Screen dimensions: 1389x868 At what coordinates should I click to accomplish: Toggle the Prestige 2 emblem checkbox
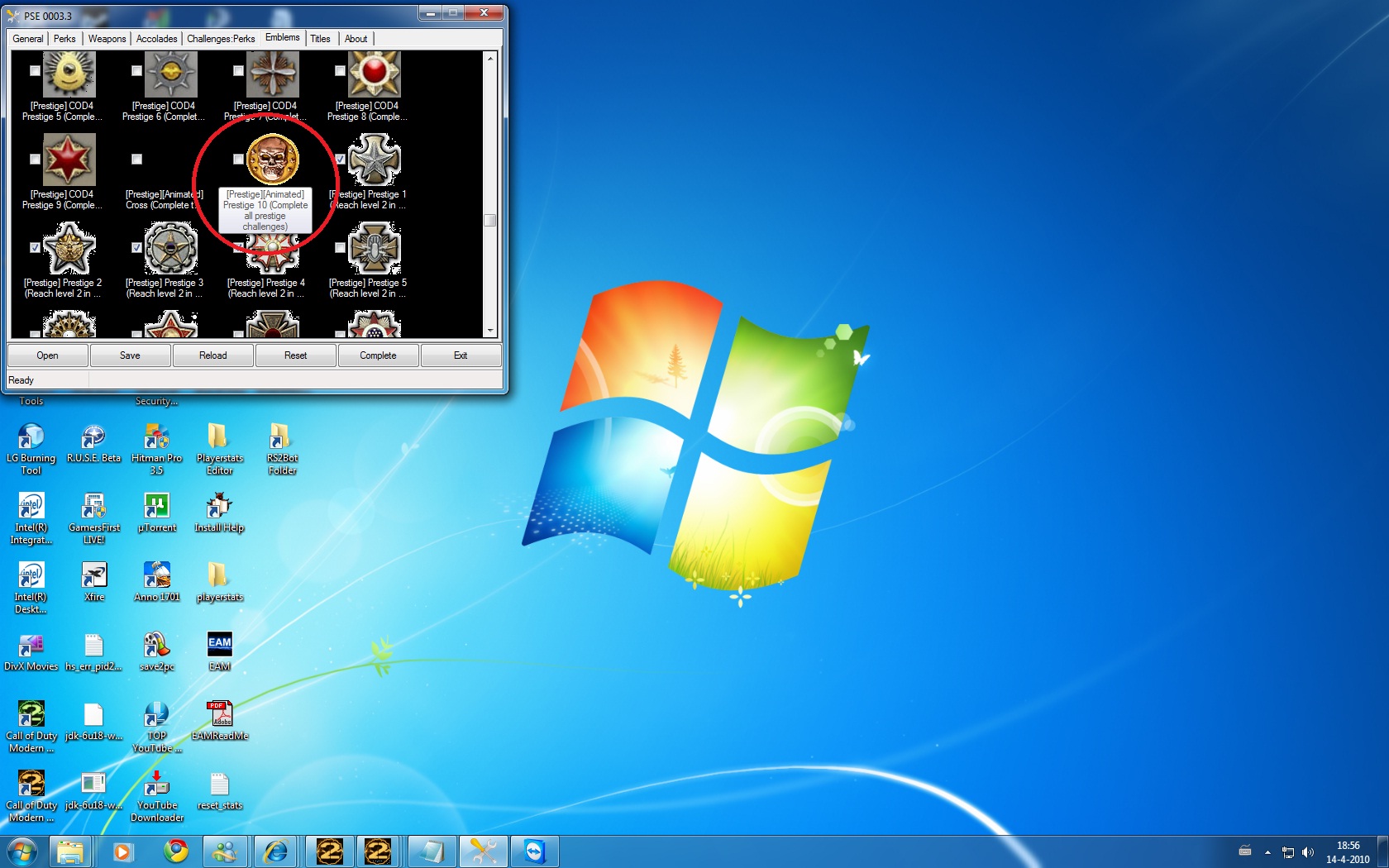[x=35, y=247]
